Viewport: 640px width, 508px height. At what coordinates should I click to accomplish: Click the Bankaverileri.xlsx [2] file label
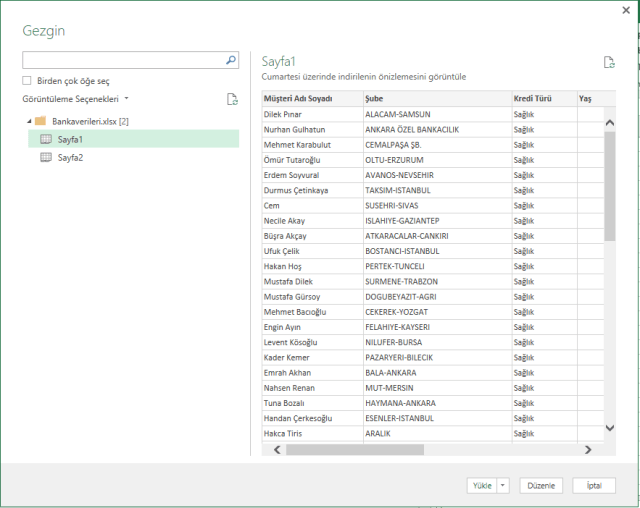(90, 121)
